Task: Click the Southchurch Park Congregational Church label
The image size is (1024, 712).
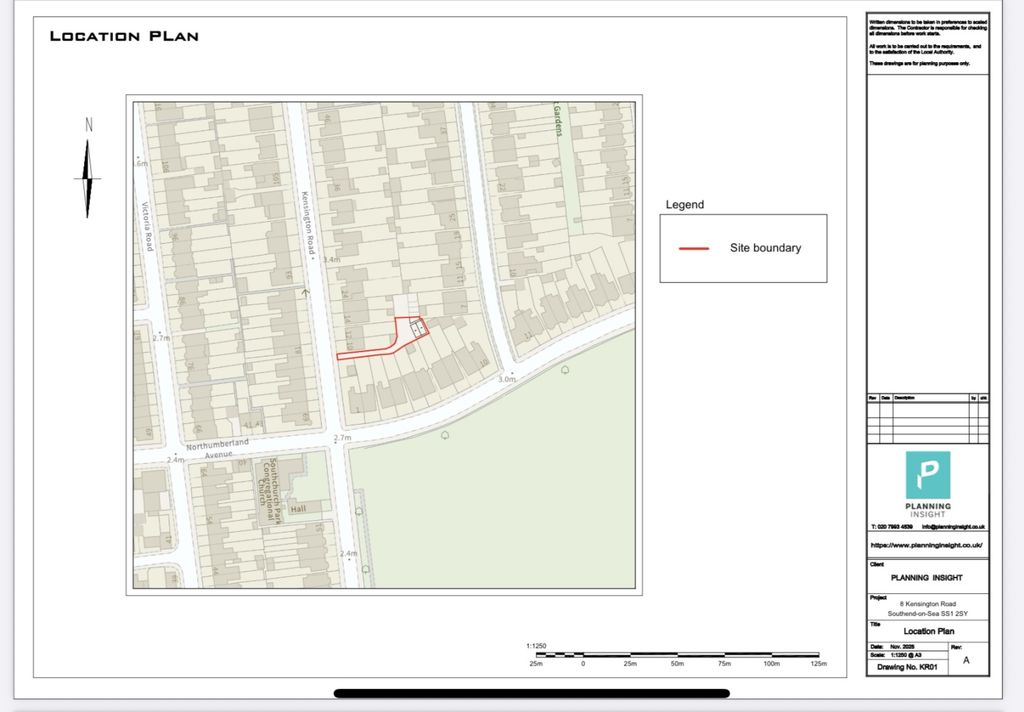Action: tap(268, 491)
